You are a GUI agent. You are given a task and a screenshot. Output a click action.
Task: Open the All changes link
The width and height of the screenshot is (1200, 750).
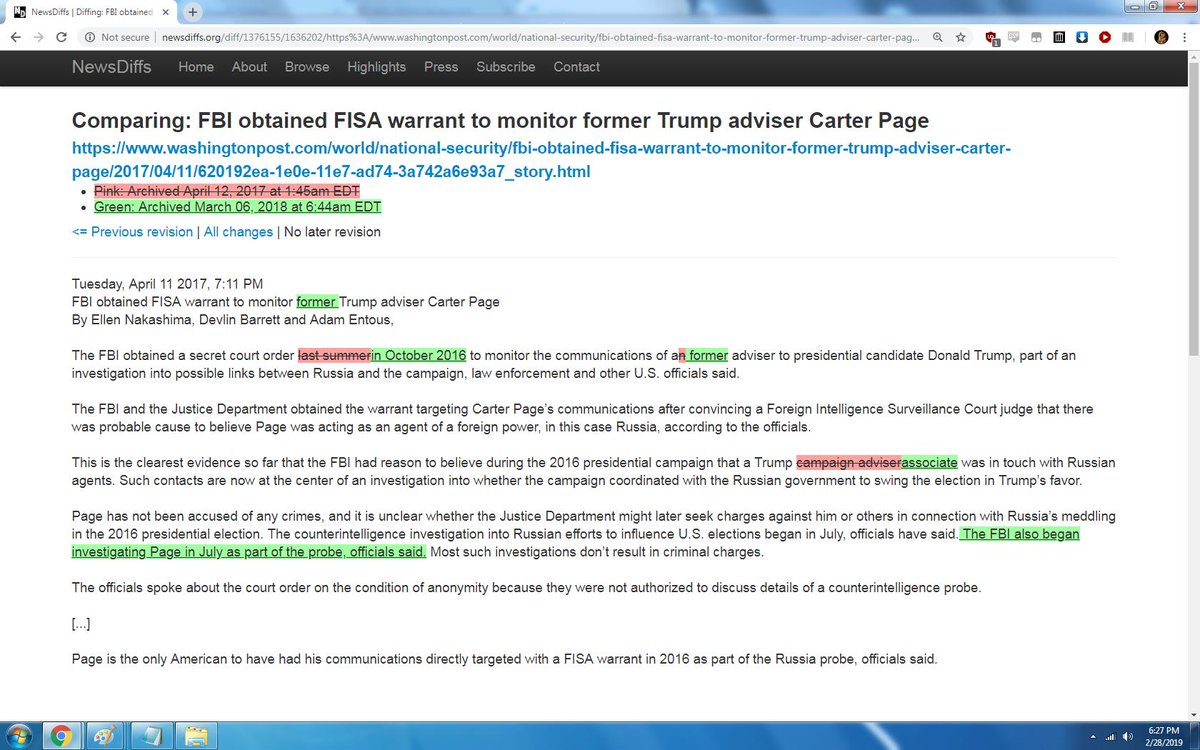[238, 232]
